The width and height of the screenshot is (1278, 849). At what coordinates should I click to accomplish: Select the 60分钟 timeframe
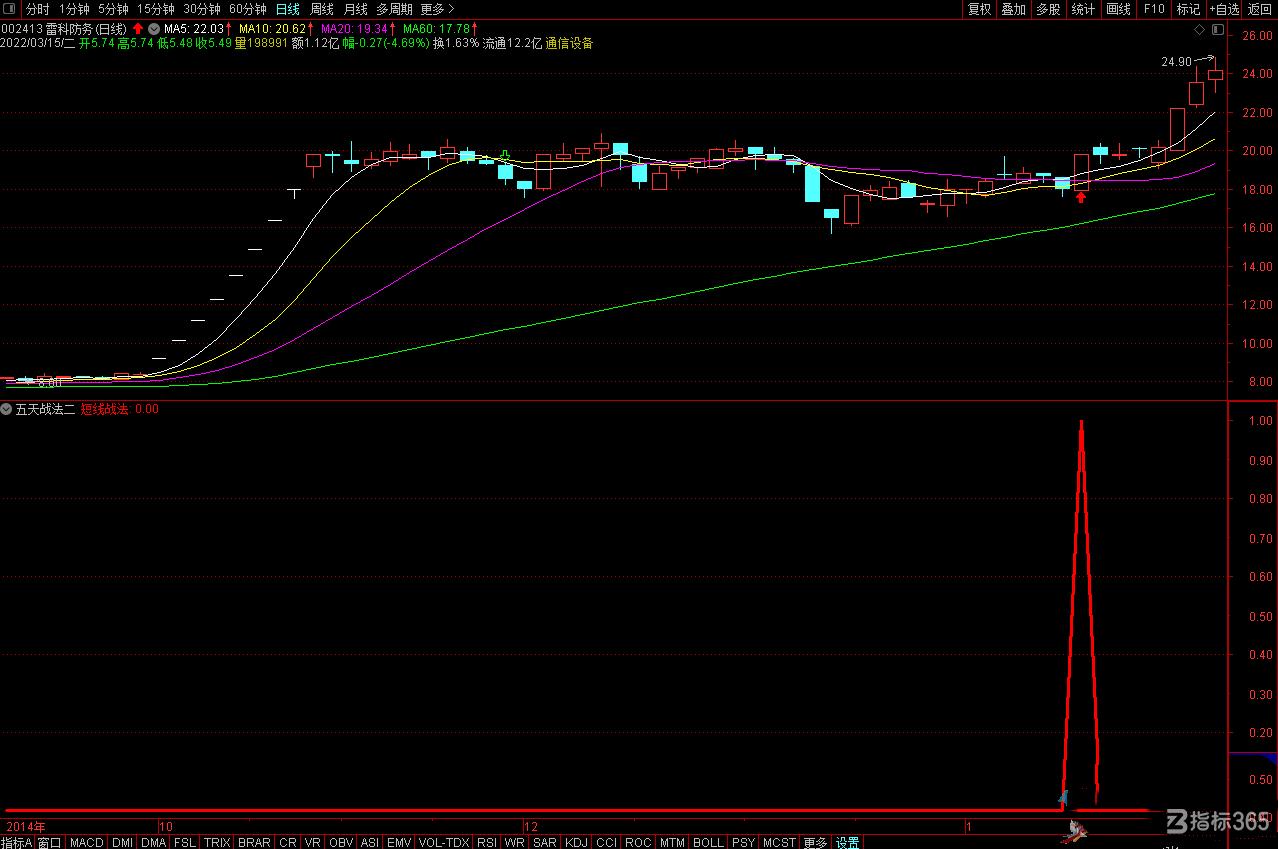point(247,9)
